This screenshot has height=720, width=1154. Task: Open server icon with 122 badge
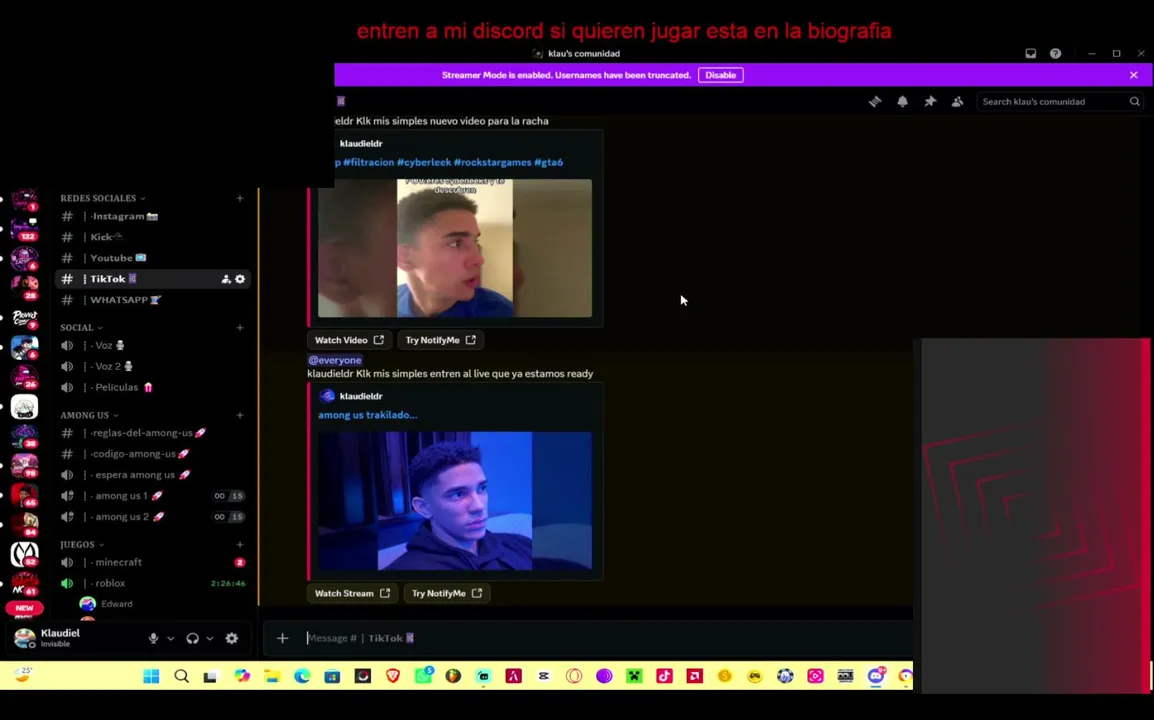coord(24,229)
